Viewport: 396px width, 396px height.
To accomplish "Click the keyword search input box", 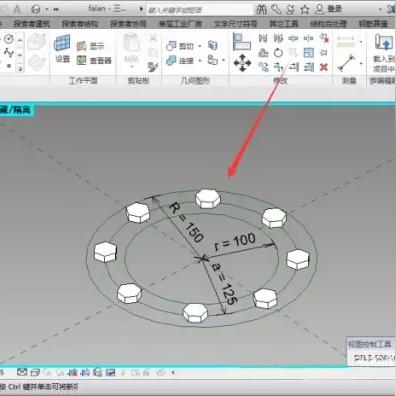I will click(x=200, y=10).
